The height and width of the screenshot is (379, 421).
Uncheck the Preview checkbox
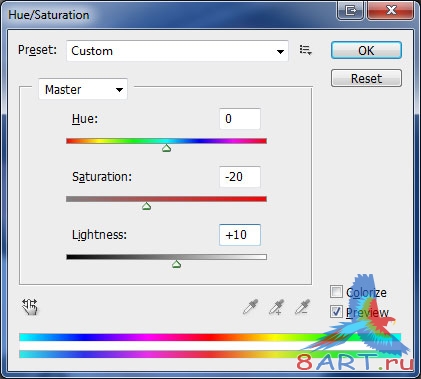coord(336,312)
